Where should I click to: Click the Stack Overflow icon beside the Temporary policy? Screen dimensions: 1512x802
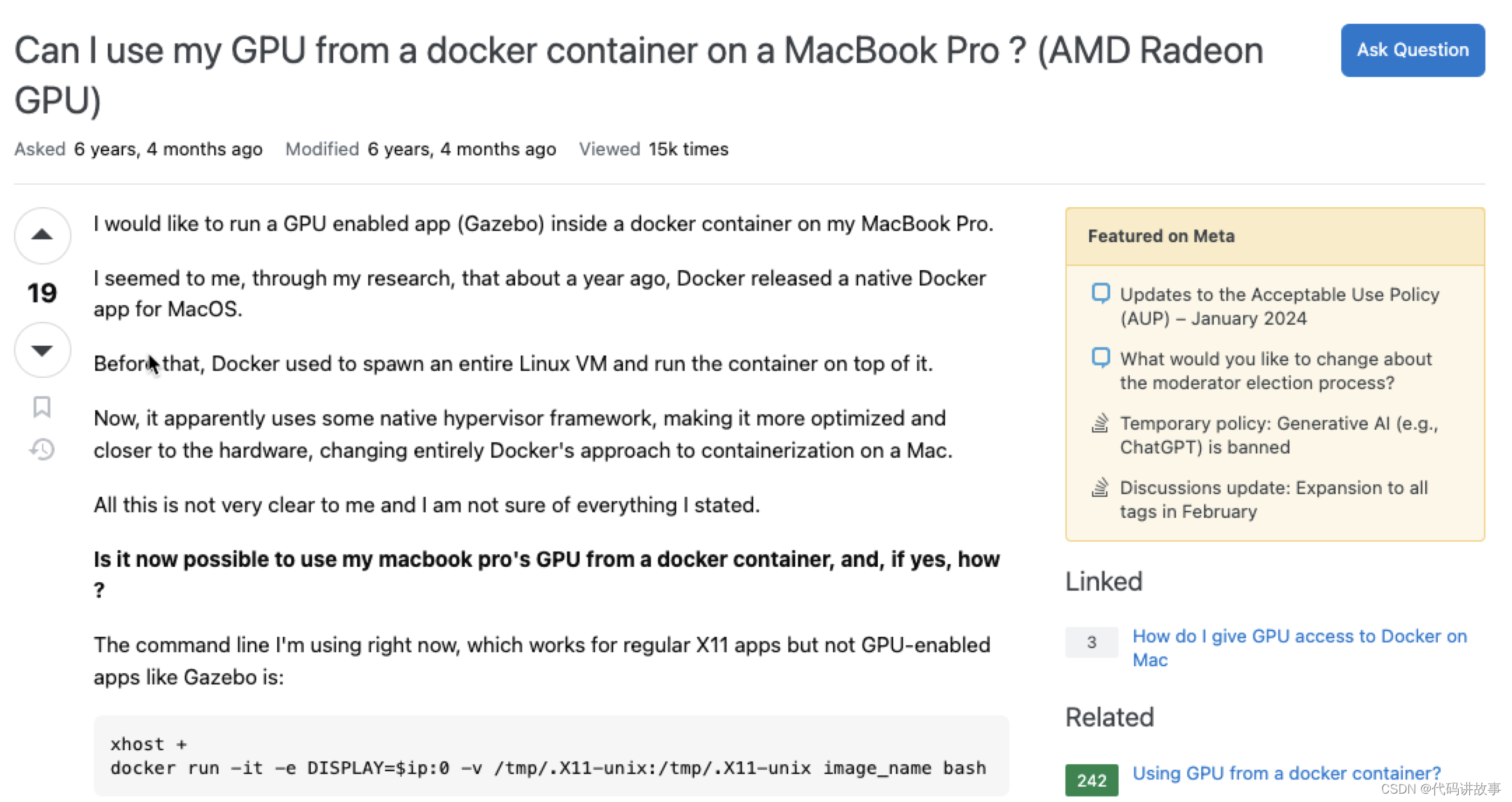1100,423
